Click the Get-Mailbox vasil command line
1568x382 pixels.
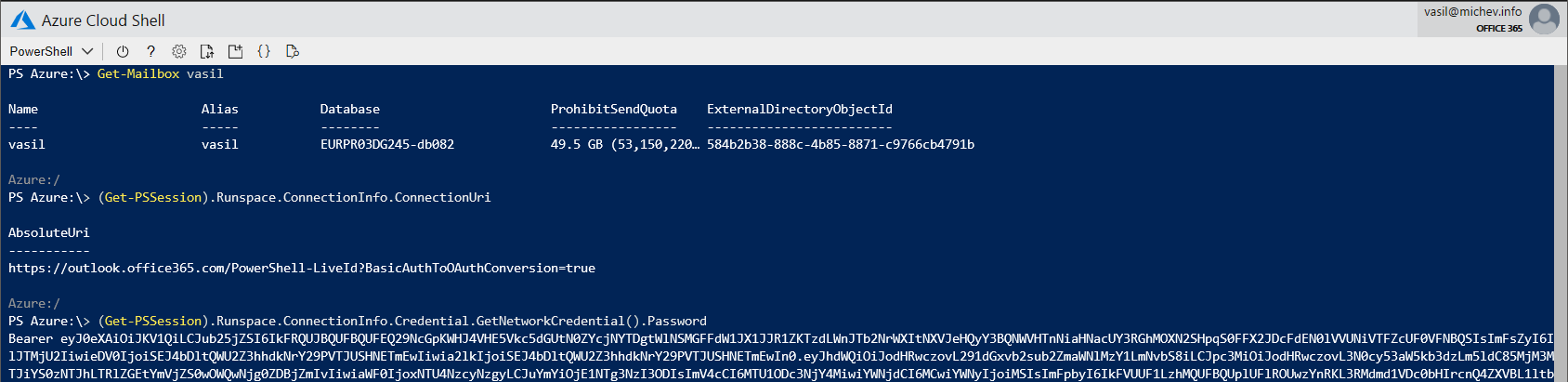click(160, 74)
